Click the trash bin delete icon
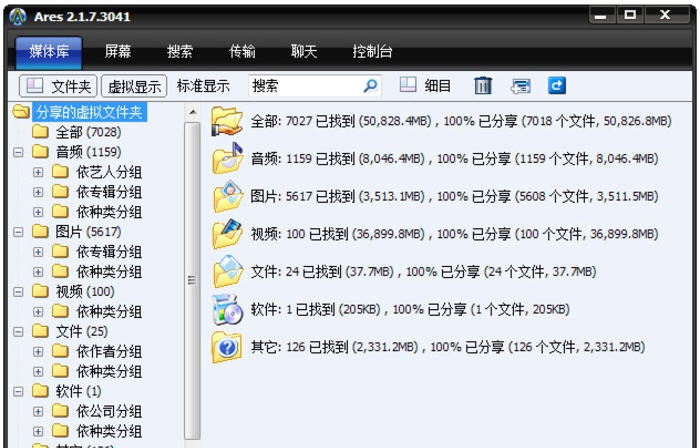The height and width of the screenshot is (448, 700). (x=483, y=85)
